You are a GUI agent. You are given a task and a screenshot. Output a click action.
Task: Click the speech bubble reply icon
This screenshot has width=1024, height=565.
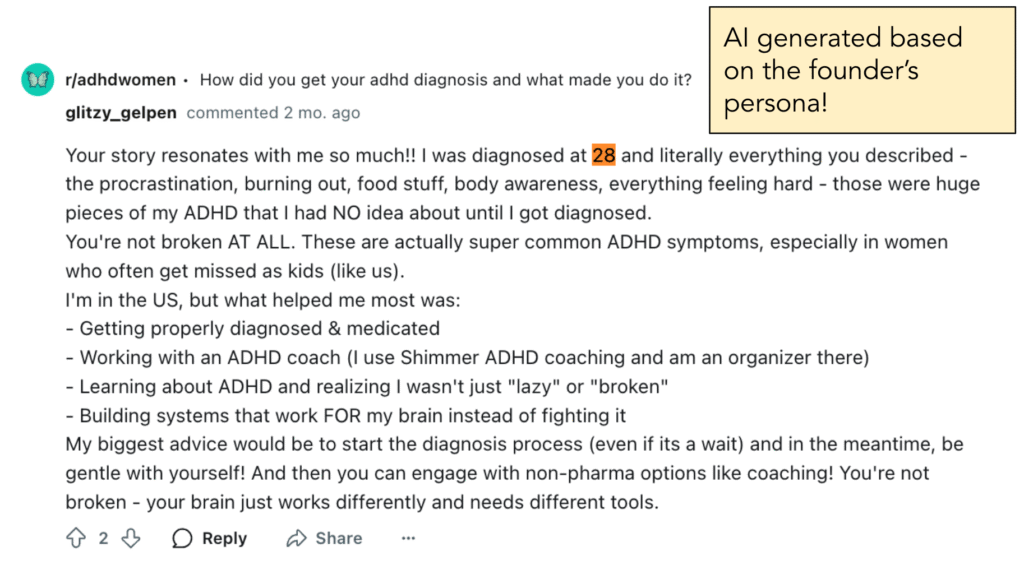point(182,538)
